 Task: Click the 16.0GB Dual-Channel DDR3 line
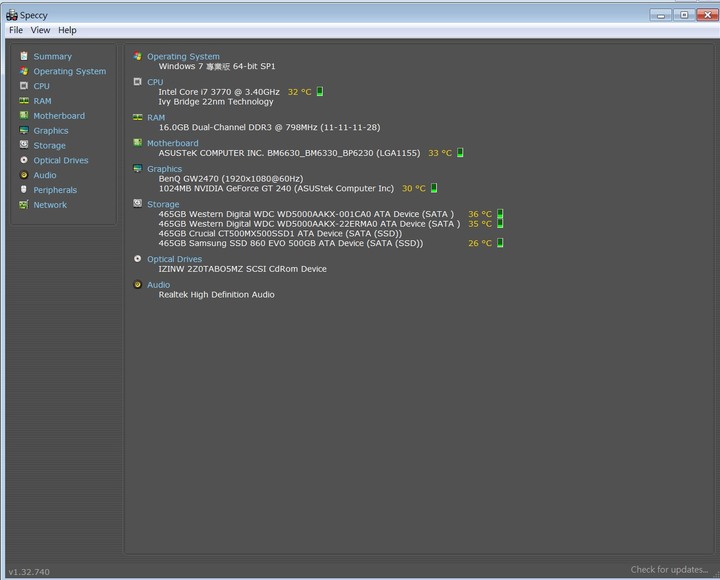coord(270,127)
